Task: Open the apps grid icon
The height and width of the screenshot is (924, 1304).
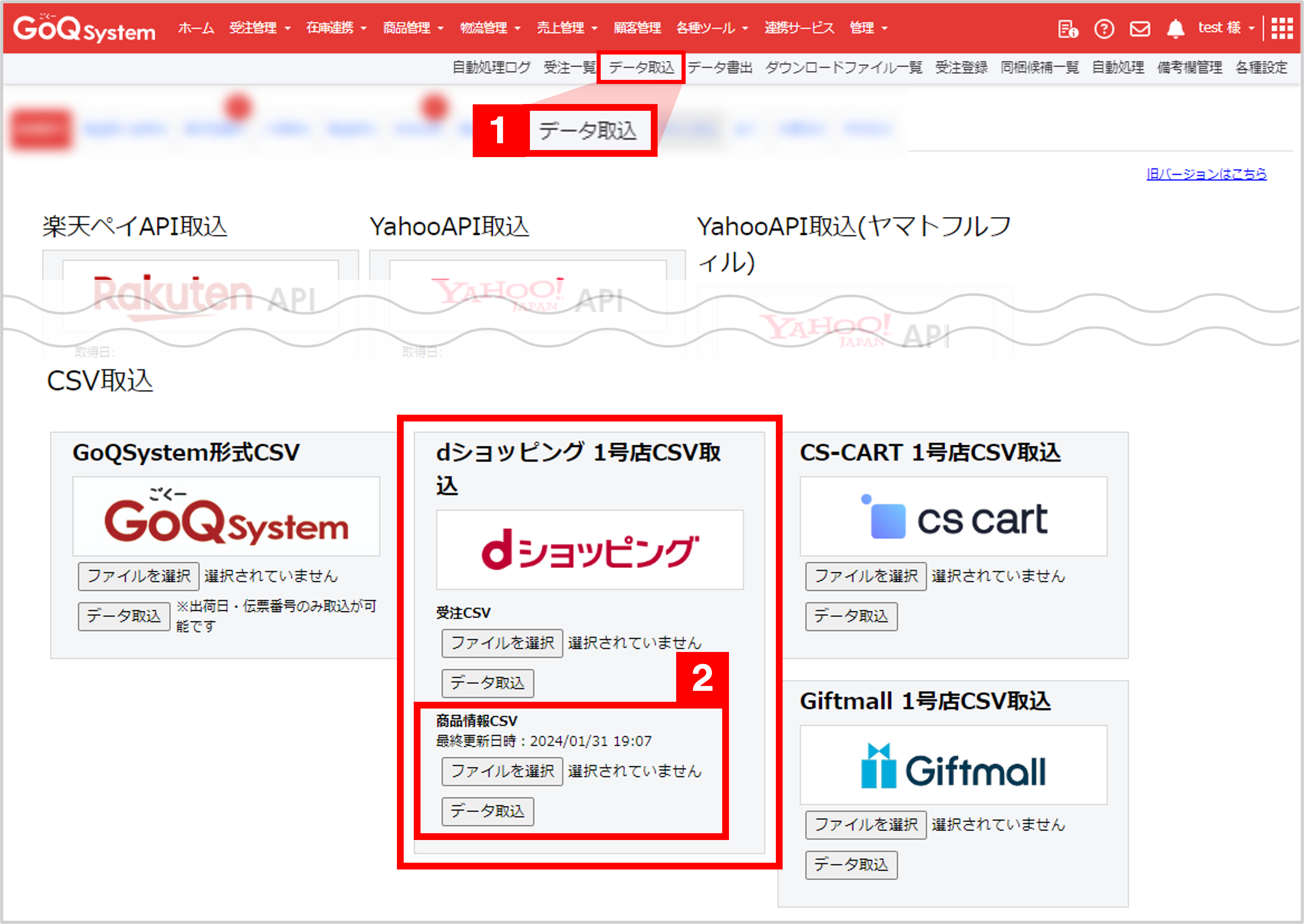Action: pos(1282,29)
